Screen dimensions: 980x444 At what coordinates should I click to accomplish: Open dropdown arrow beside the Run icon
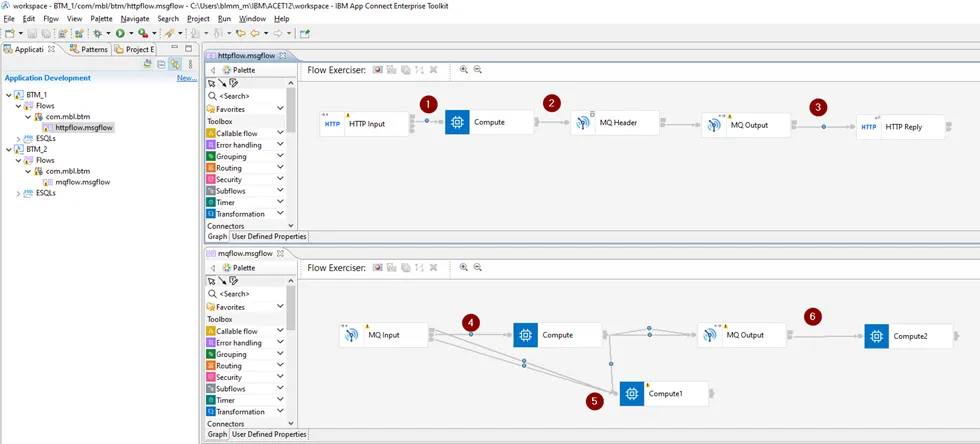coord(131,34)
